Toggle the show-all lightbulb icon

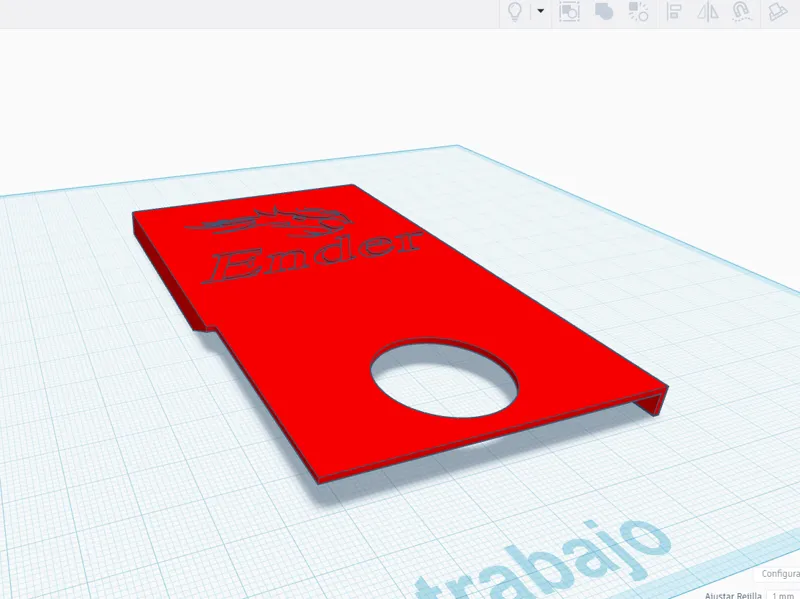[x=515, y=11]
